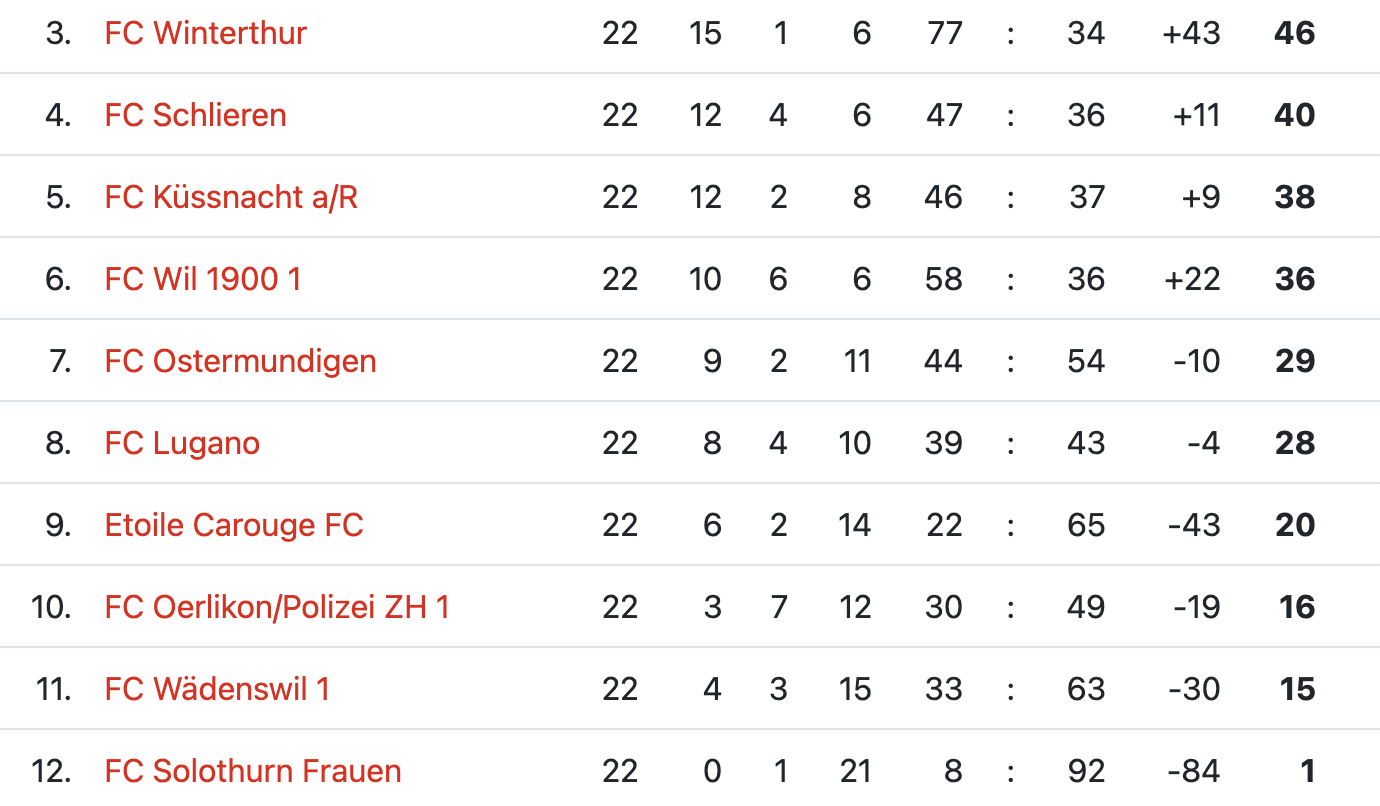The height and width of the screenshot is (806, 1380).
Task: Open the FC Solothurn Frauen link
Action: 253,771
